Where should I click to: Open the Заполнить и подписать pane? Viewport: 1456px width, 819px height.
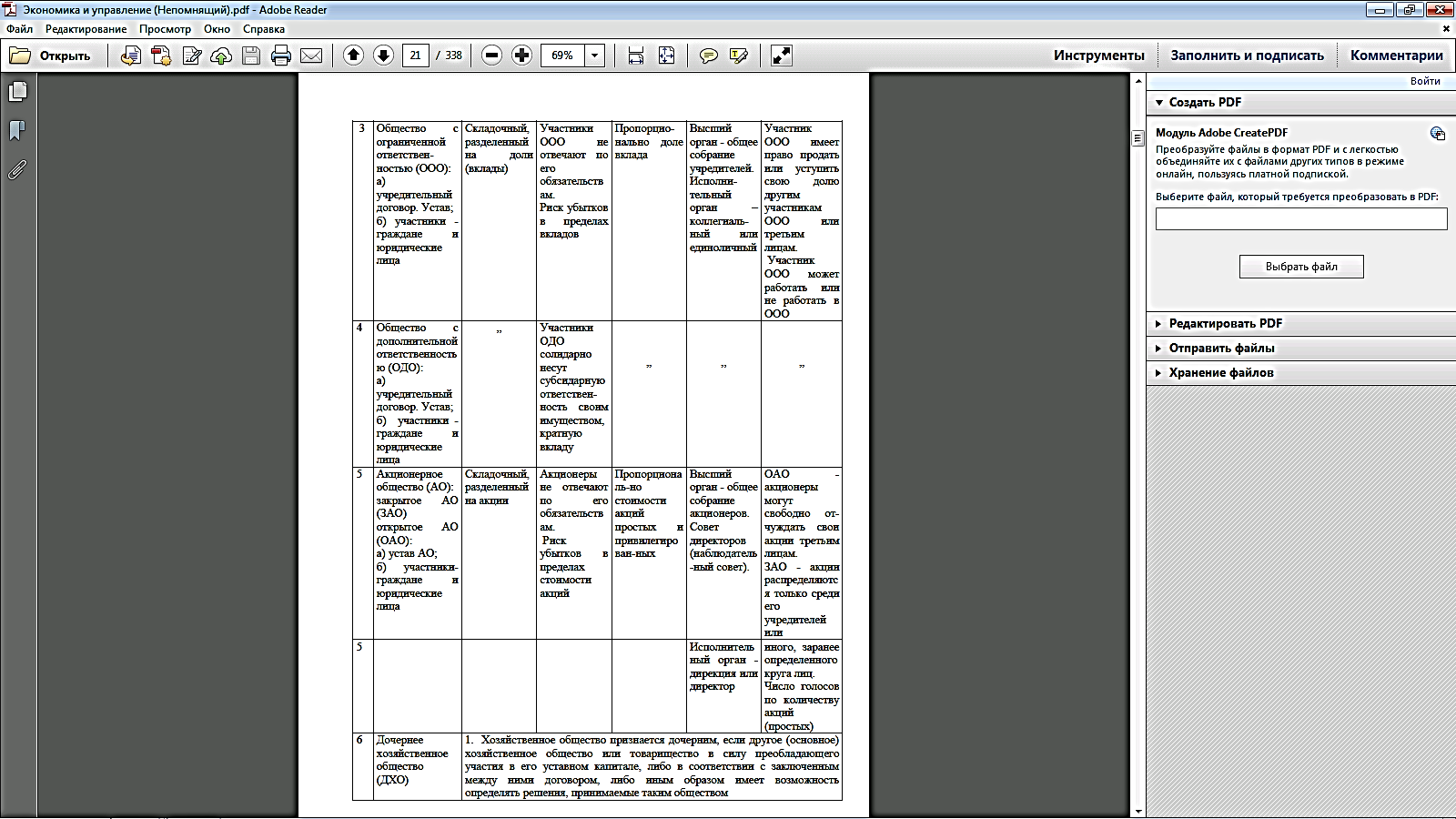click(1248, 56)
